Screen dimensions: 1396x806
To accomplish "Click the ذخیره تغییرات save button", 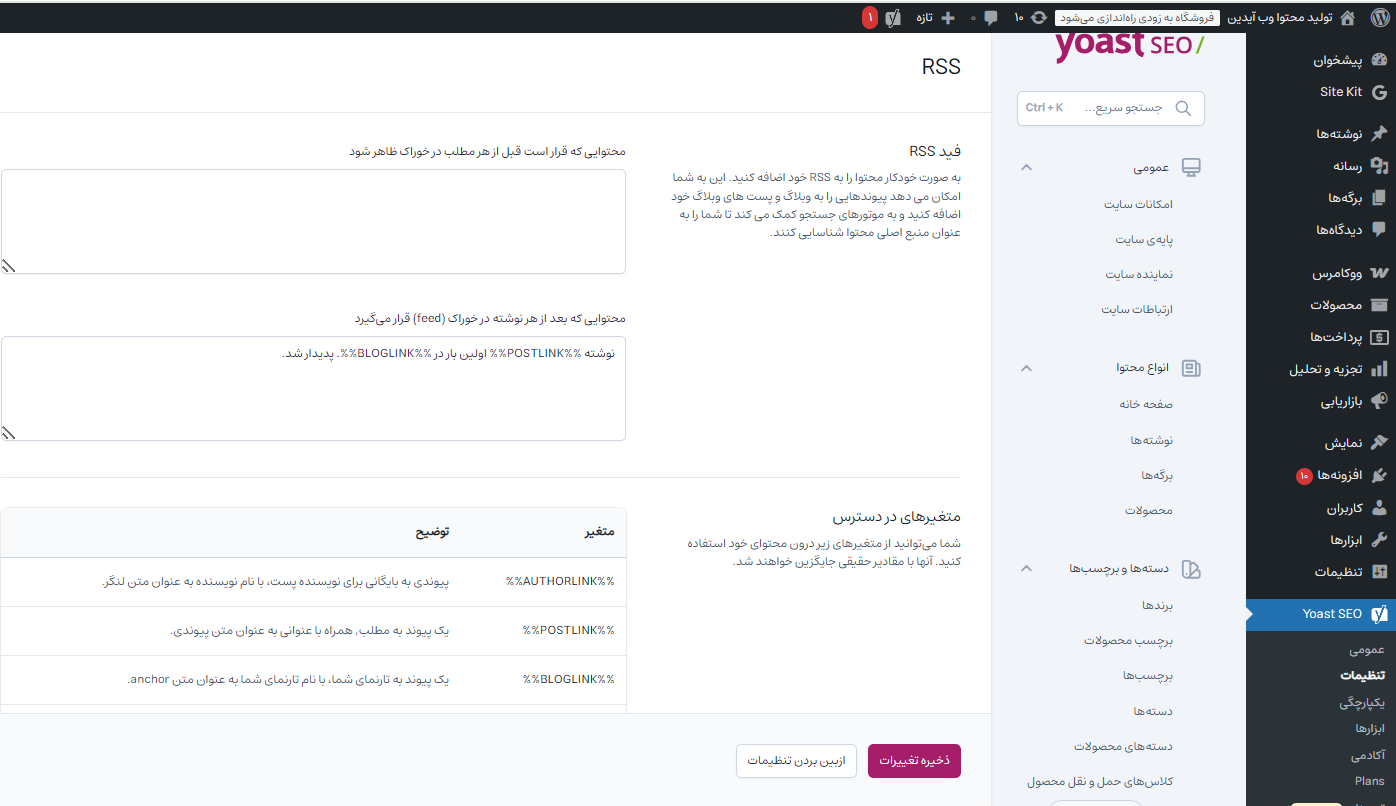I will [914, 761].
